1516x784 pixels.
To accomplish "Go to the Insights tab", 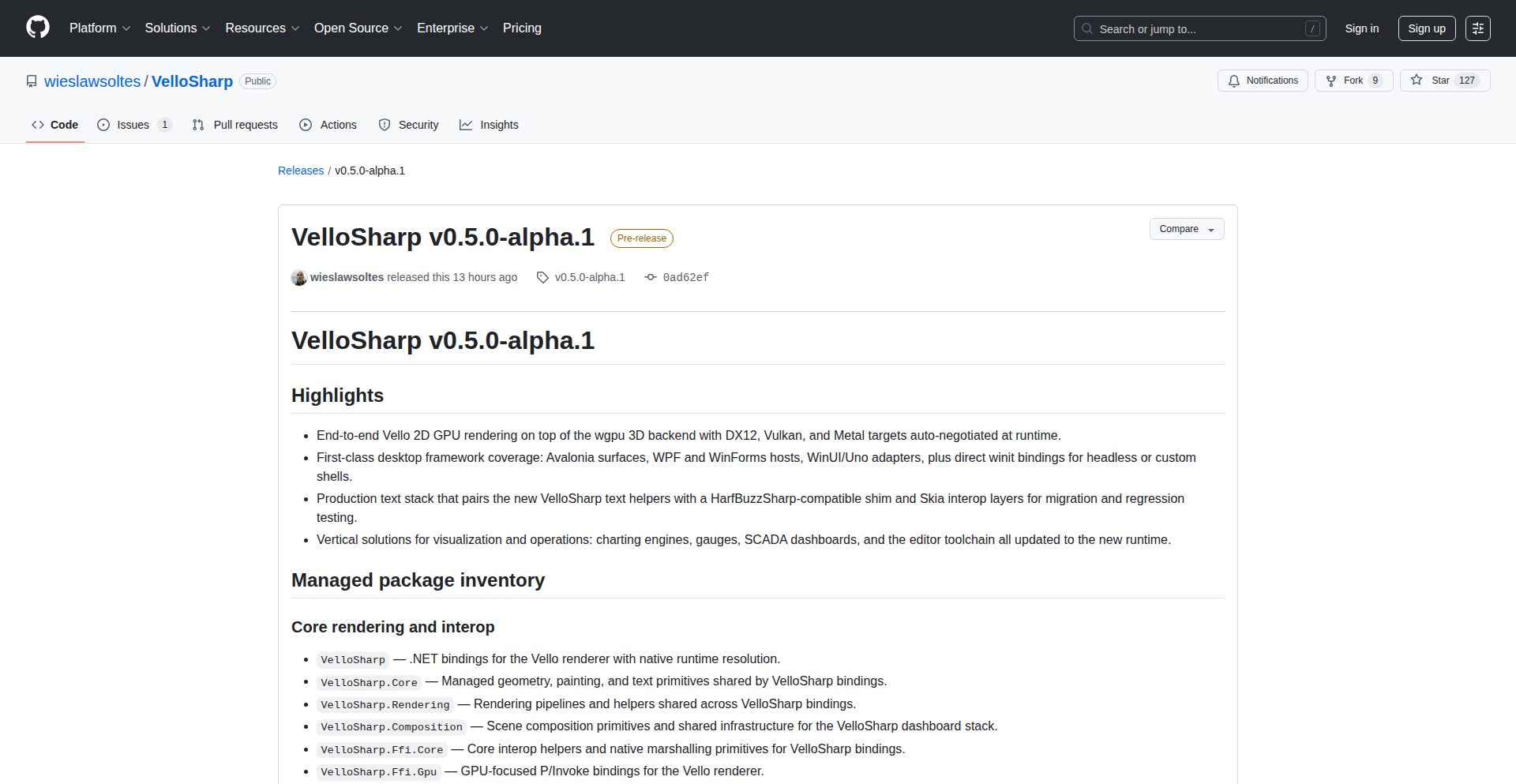I will [489, 125].
